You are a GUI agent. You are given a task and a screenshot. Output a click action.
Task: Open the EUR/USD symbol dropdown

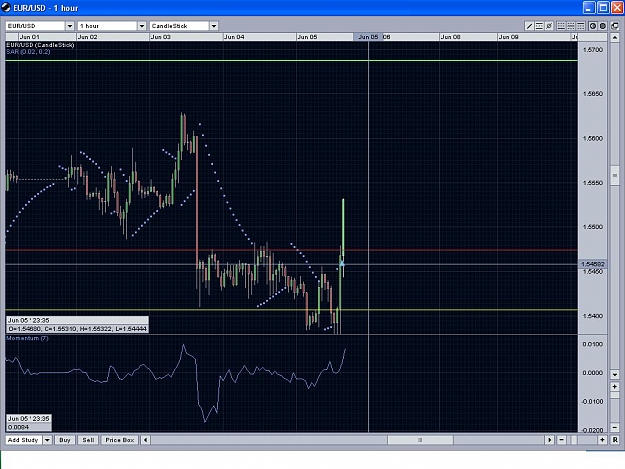tap(70, 26)
